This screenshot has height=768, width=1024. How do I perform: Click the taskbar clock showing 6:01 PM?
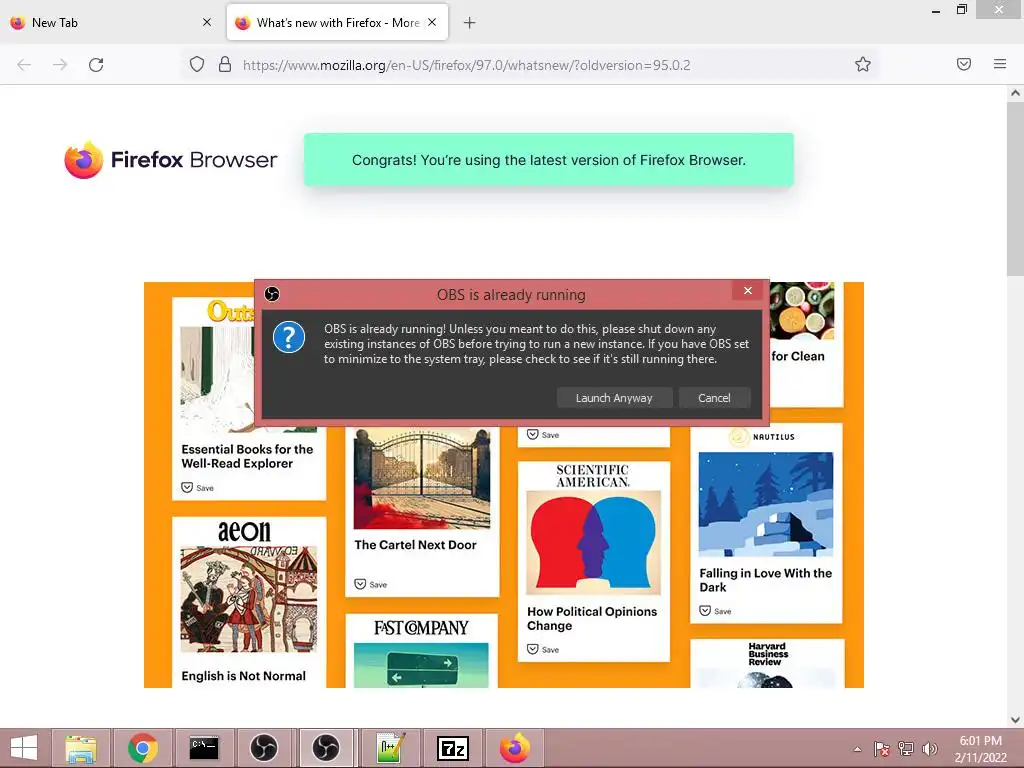[980, 749]
